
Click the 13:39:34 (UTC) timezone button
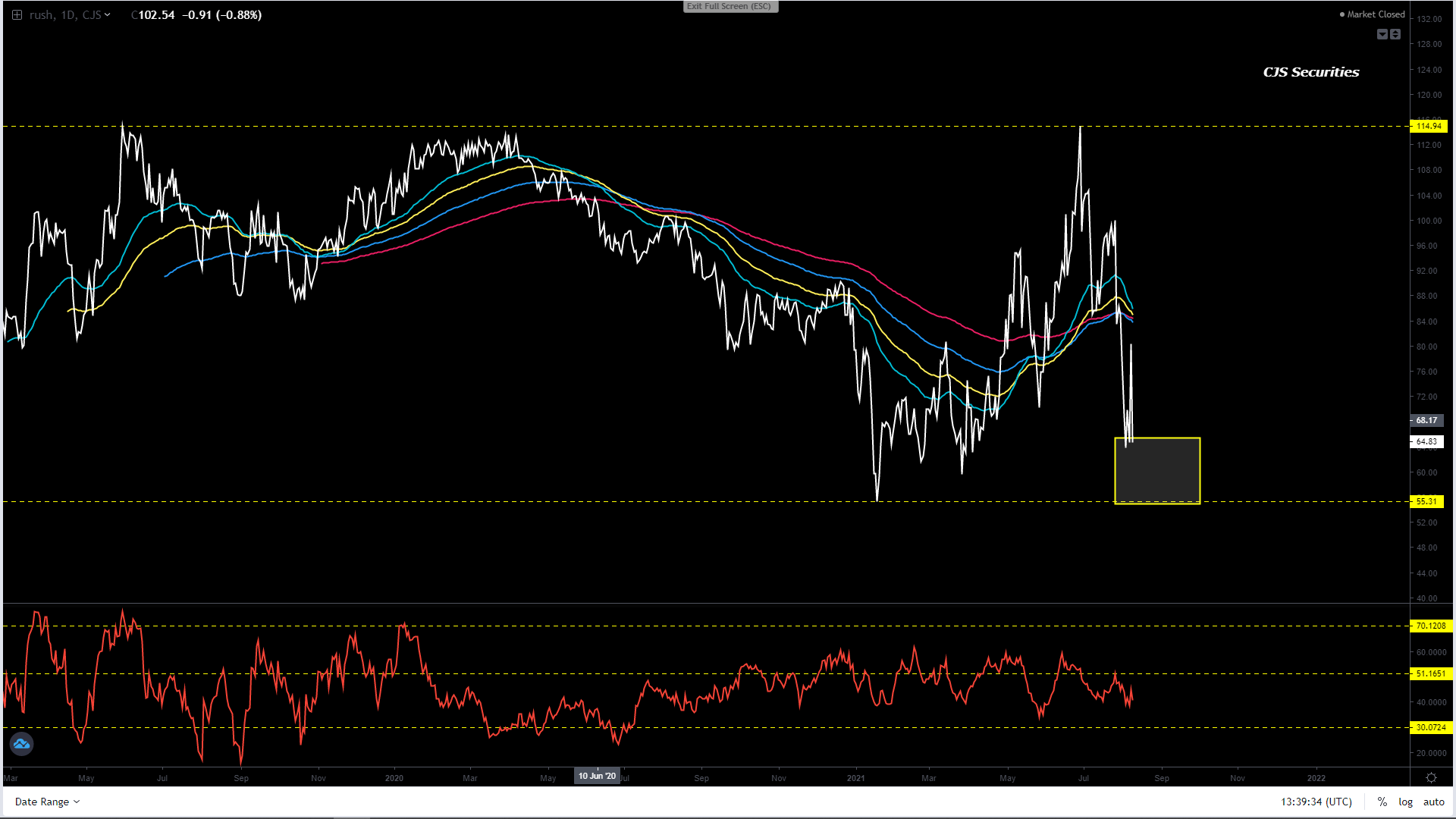1316,802
